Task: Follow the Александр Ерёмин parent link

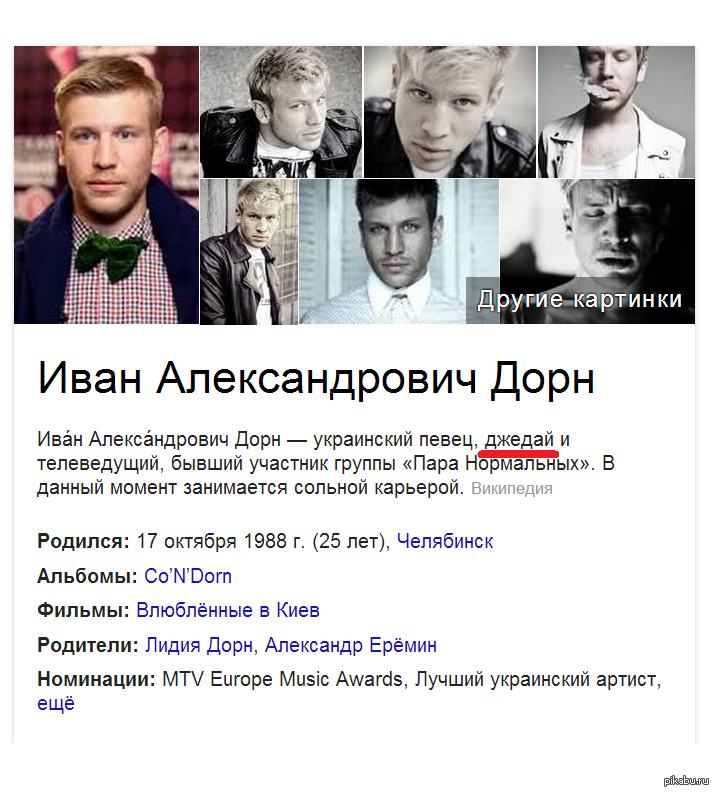Action: (350, 645)
